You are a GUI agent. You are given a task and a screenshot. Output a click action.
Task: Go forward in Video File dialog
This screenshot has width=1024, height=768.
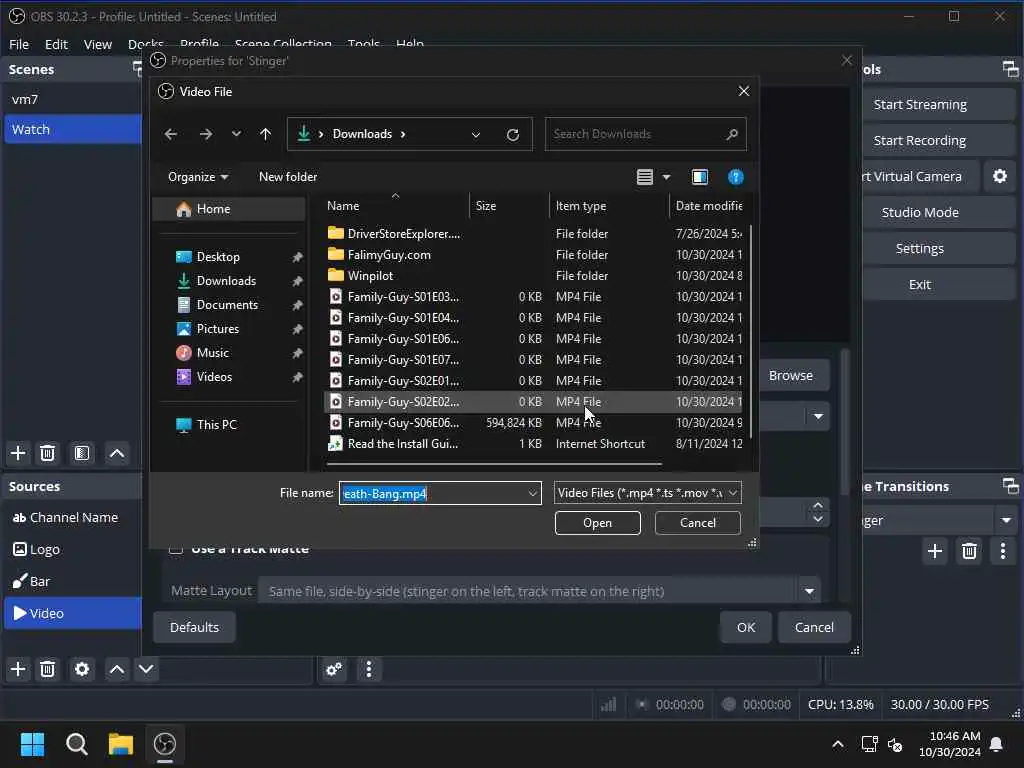coord(206,134)
